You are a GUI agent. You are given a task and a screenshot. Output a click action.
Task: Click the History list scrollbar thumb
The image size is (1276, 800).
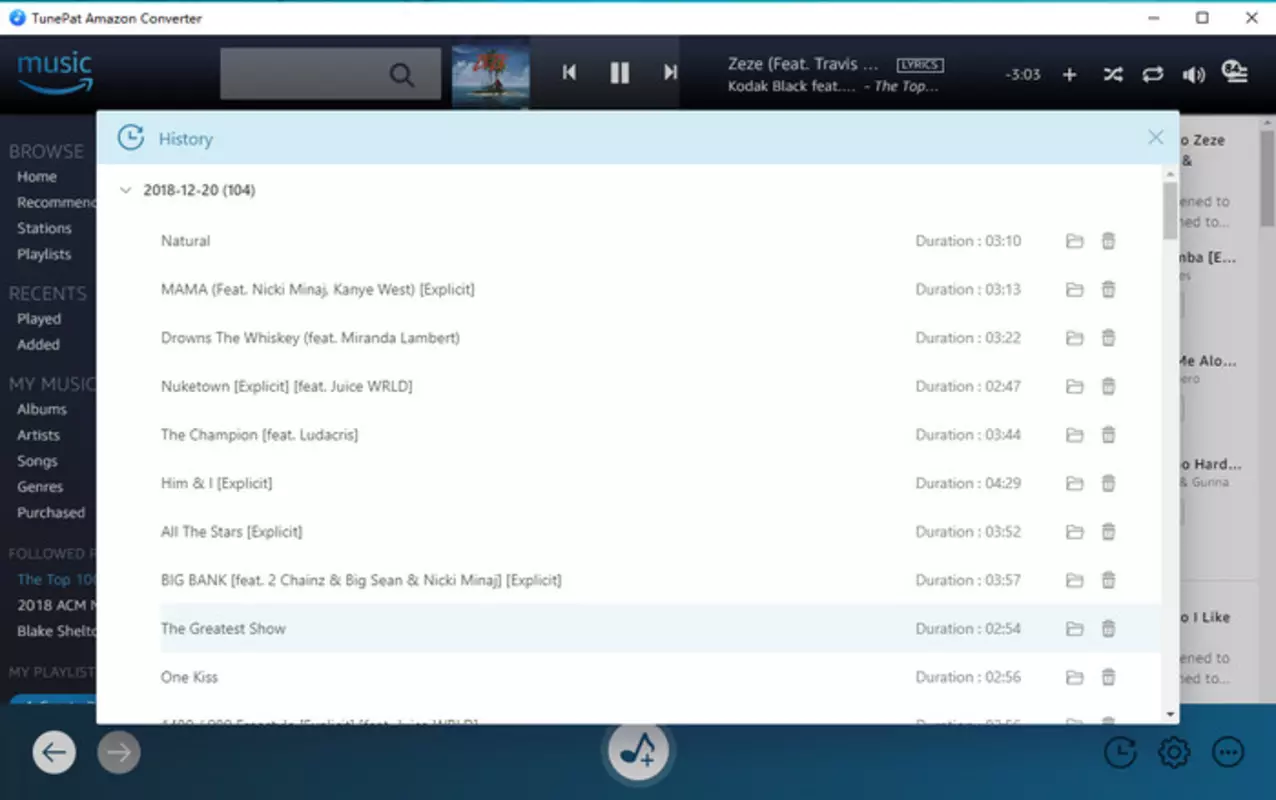coord(1170,211)
